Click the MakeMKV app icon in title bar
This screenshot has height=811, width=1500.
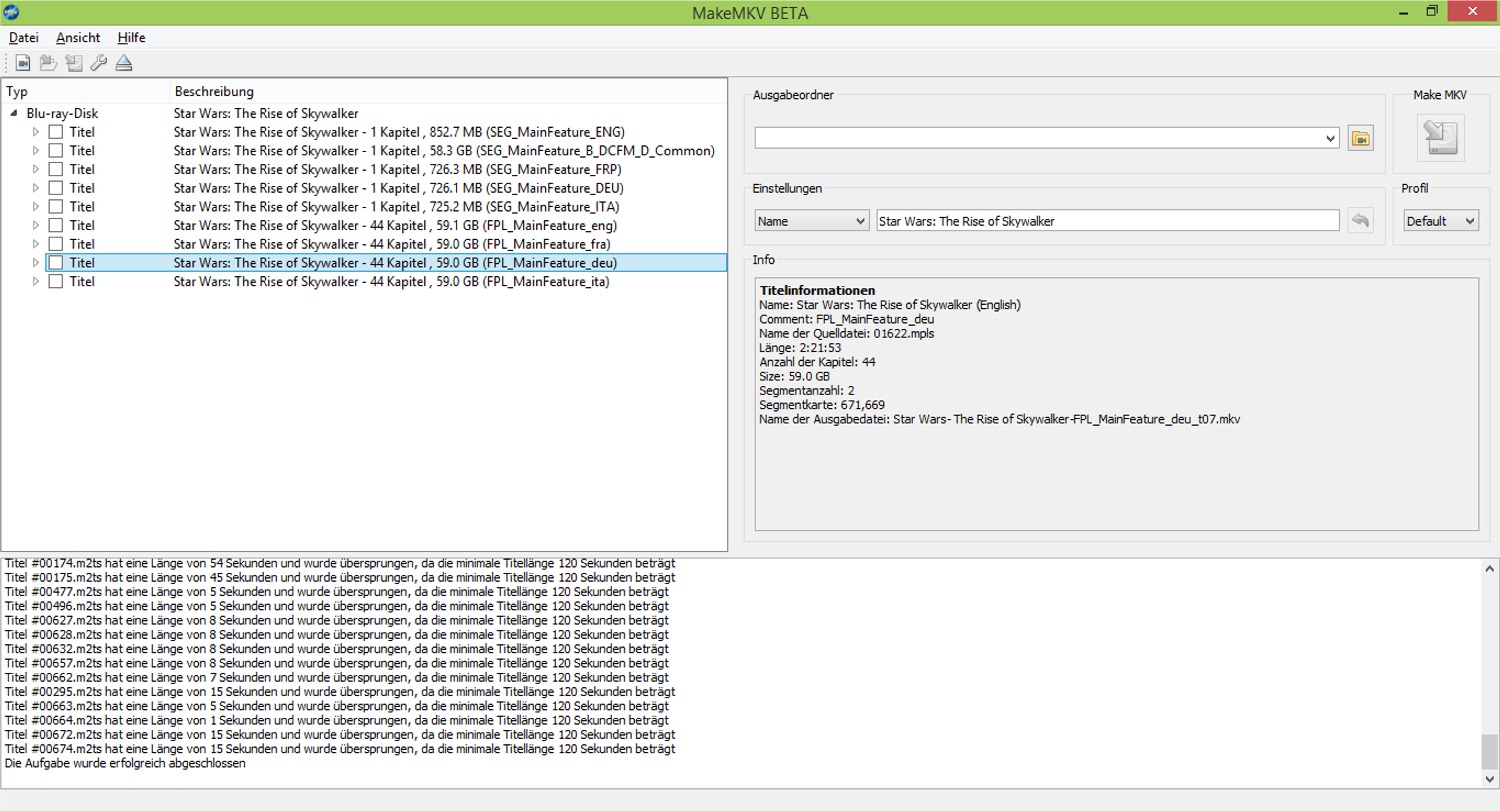[x=11, y=11]
